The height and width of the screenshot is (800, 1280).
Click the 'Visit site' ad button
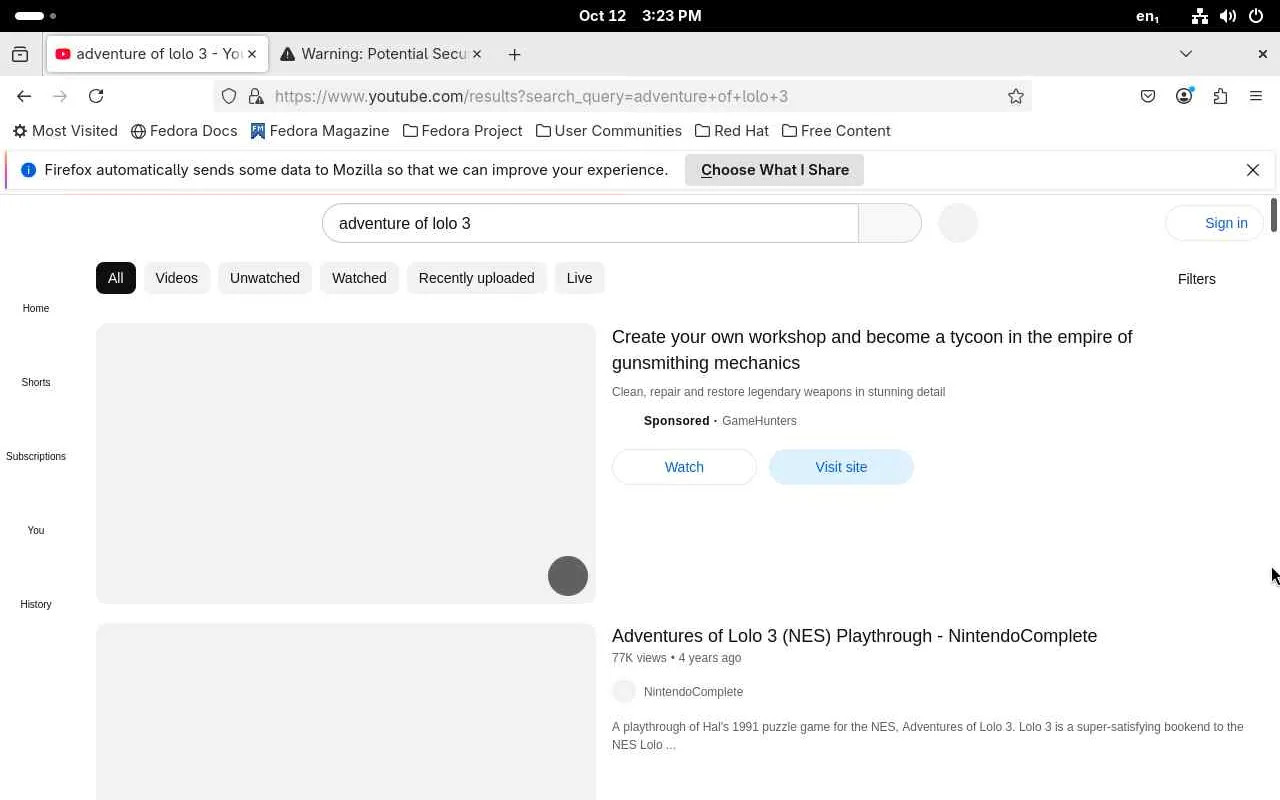point(841,467)
